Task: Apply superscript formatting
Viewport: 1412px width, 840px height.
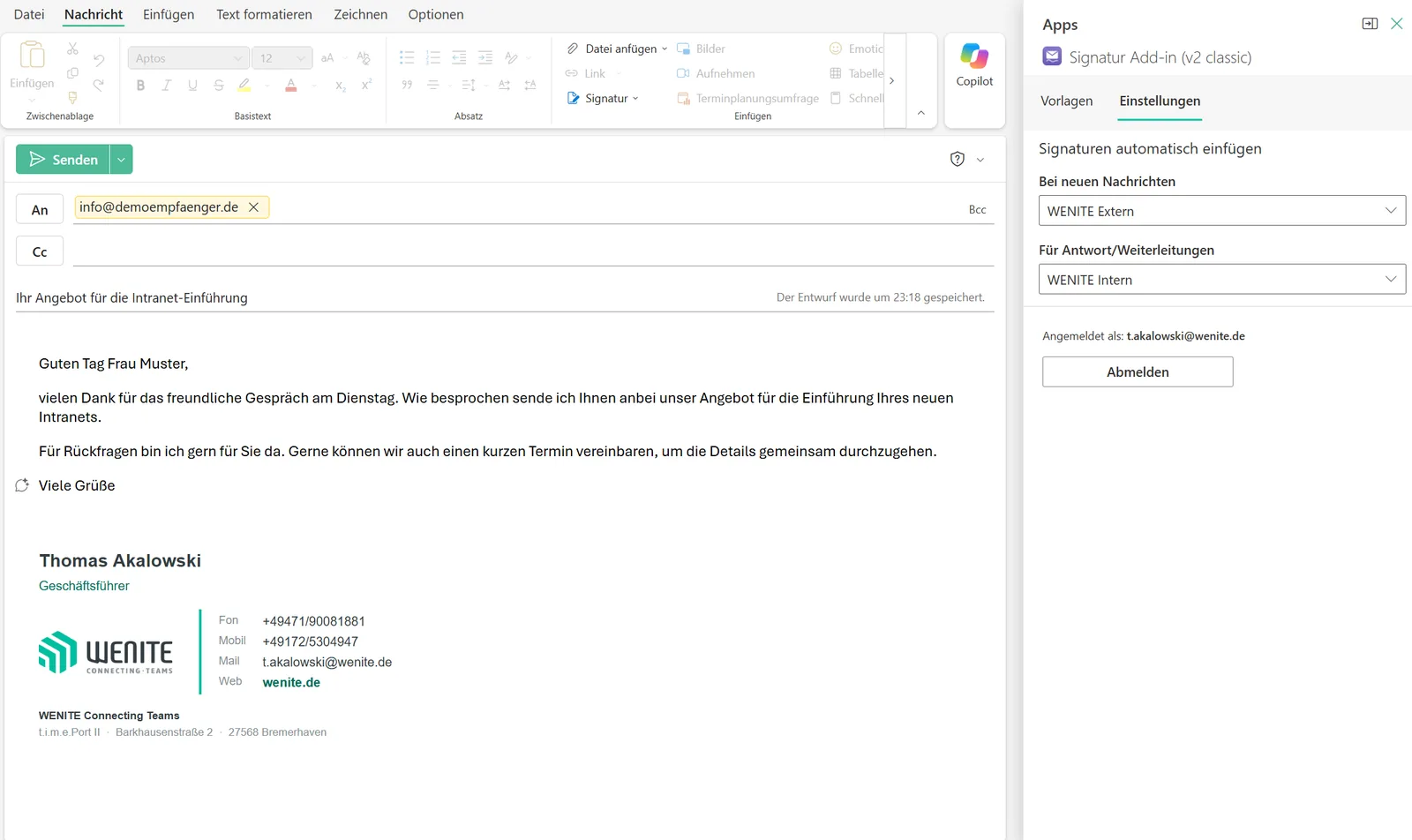Action: coord(366,85)
